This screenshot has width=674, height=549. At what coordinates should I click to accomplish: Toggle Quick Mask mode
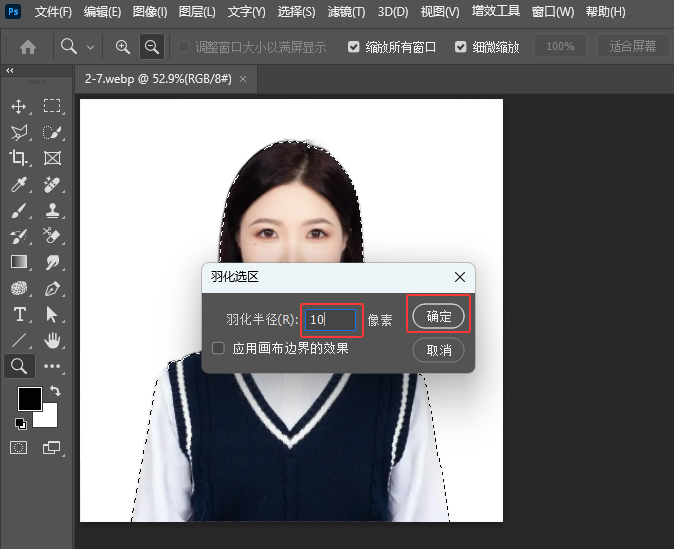pyautogui.click(x=18, y=448)
